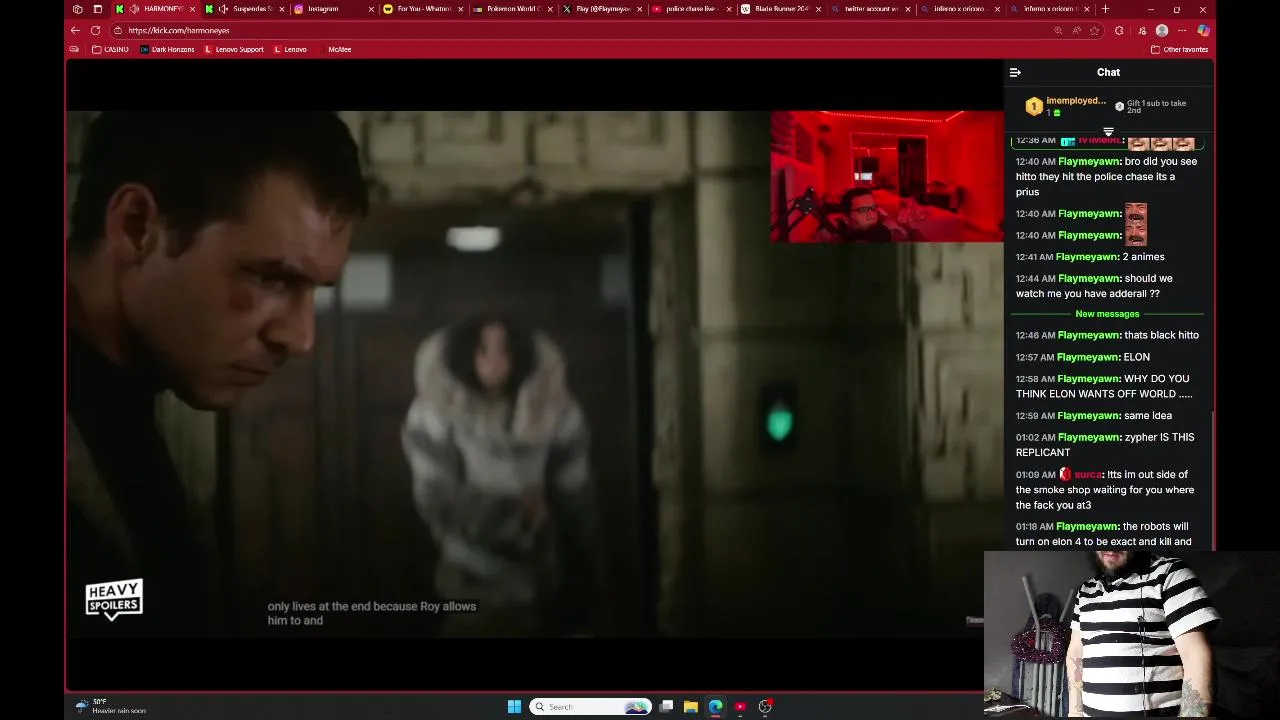Switch to the 'police chase live' YouTube tab
1280x720 pixels.
690,9
